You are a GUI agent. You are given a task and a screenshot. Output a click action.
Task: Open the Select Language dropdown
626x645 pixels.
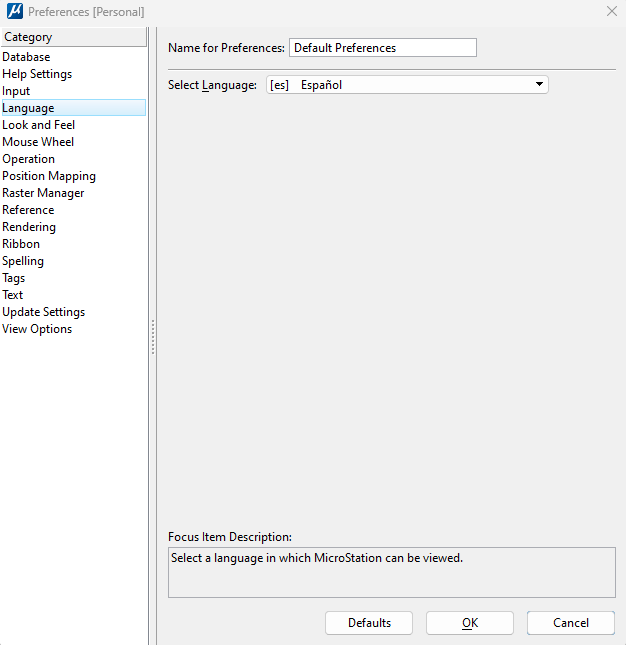coord(407,85)
